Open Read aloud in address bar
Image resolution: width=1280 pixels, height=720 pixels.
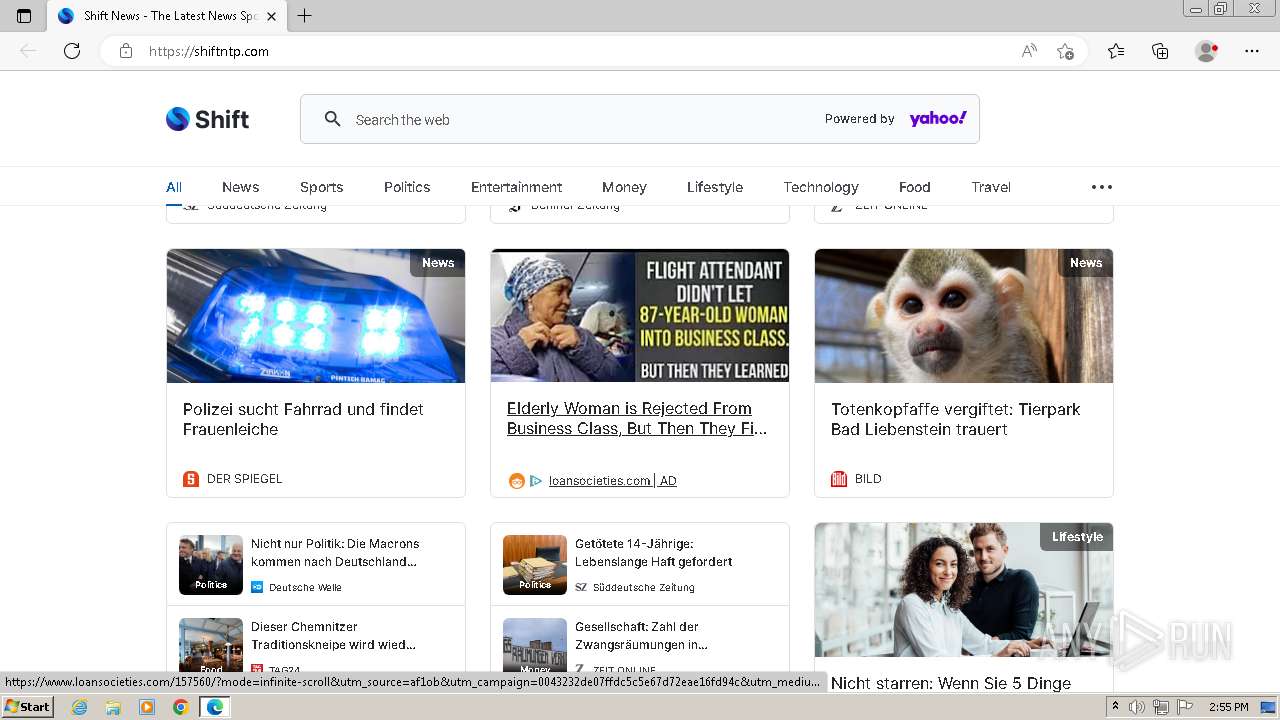pos(1029,51)
